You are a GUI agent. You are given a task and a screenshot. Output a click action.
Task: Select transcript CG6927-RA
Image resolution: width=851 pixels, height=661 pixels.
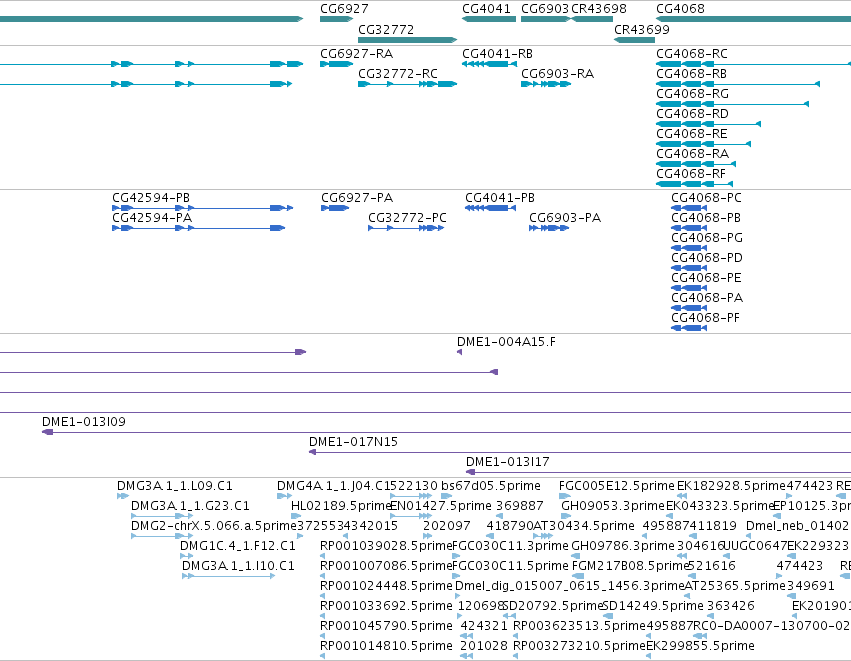357,54
